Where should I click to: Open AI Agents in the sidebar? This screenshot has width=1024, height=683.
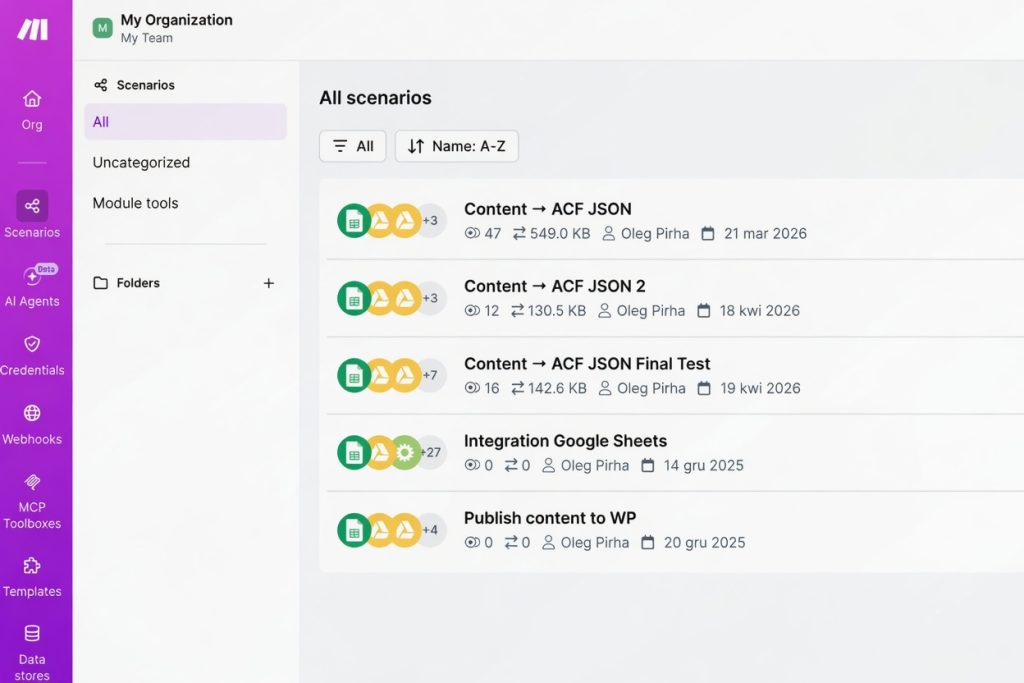pos(32,285)
